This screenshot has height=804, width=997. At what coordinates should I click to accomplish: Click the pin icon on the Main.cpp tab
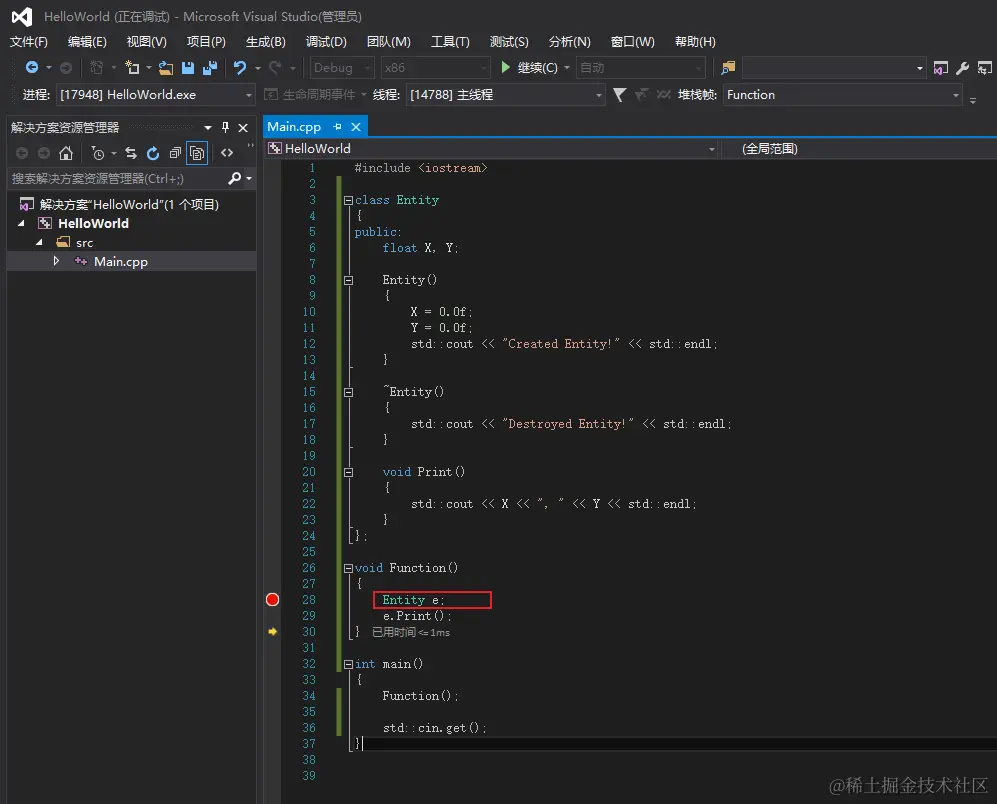click(x=337, y=127)
